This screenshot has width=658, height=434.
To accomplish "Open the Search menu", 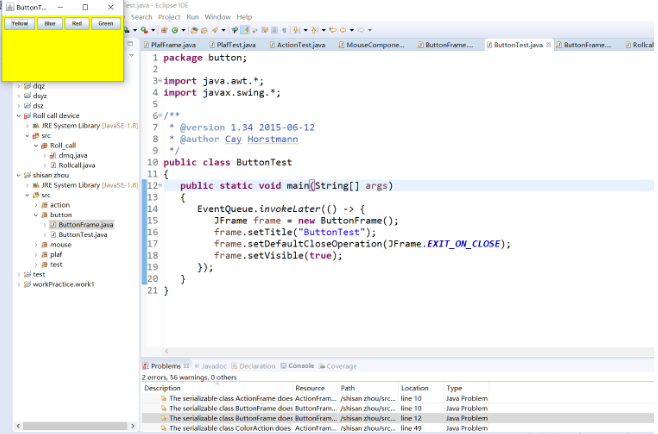I will 141,17.
